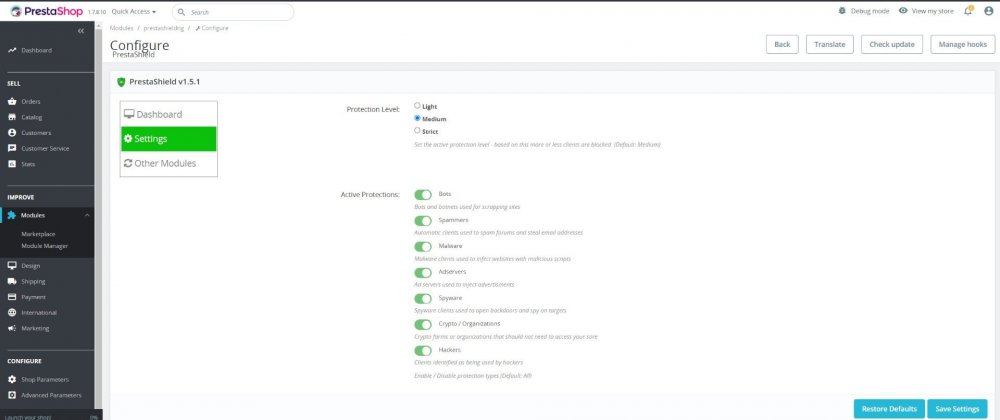
Task: Click the Orders basket icon
Action: coord(11,101)
